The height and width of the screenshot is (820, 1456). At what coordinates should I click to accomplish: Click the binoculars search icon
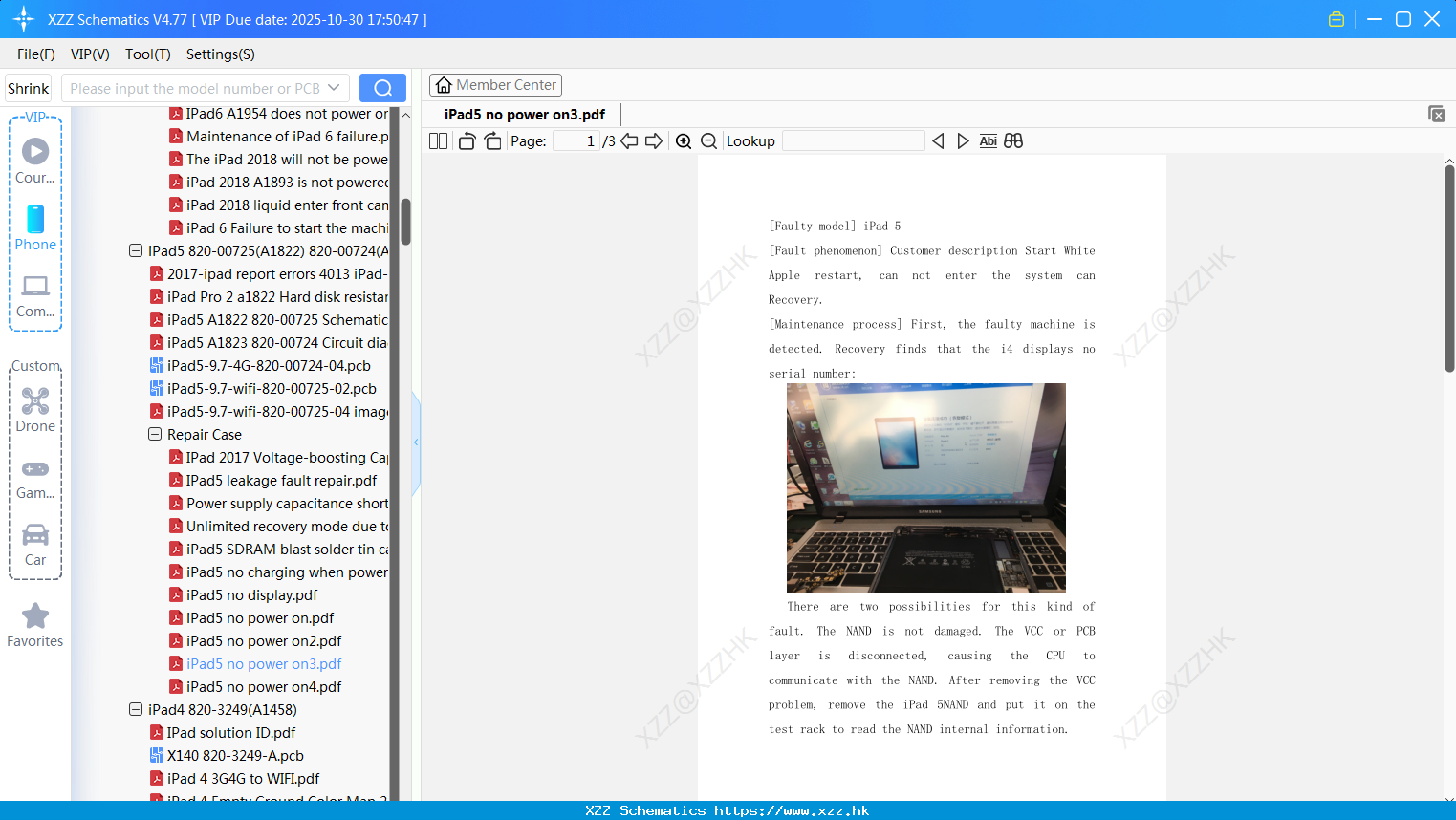1013,141
